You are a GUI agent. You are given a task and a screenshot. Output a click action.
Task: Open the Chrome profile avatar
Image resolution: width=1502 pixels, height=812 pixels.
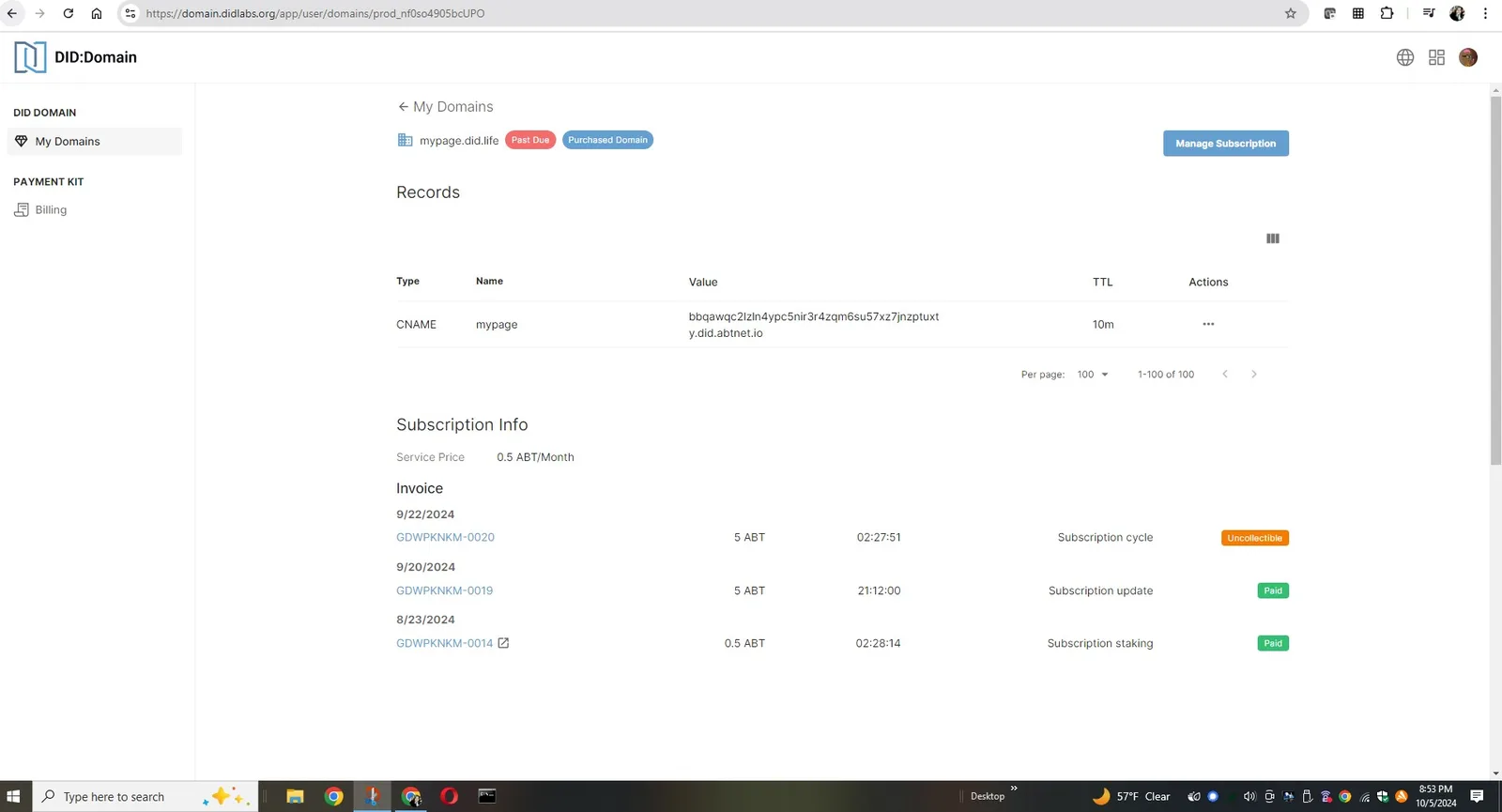[1457, 13]
